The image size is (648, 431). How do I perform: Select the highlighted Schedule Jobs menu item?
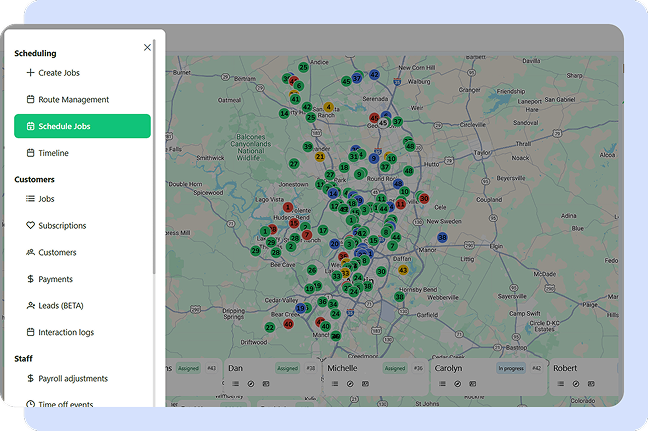point(82,126)
